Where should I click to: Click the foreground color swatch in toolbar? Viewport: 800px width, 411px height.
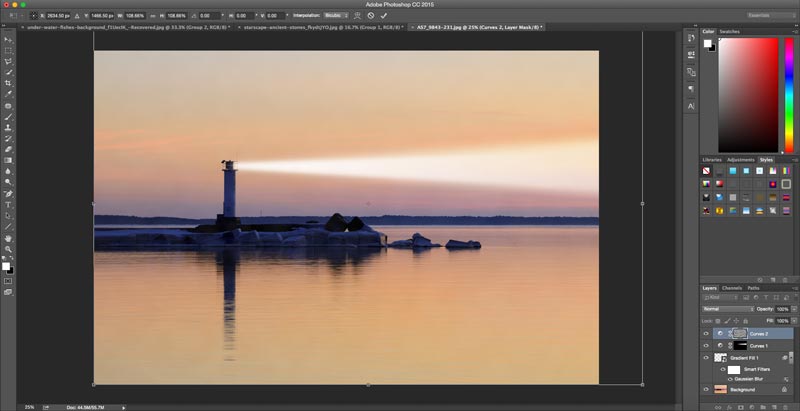(x=6, y=266)
